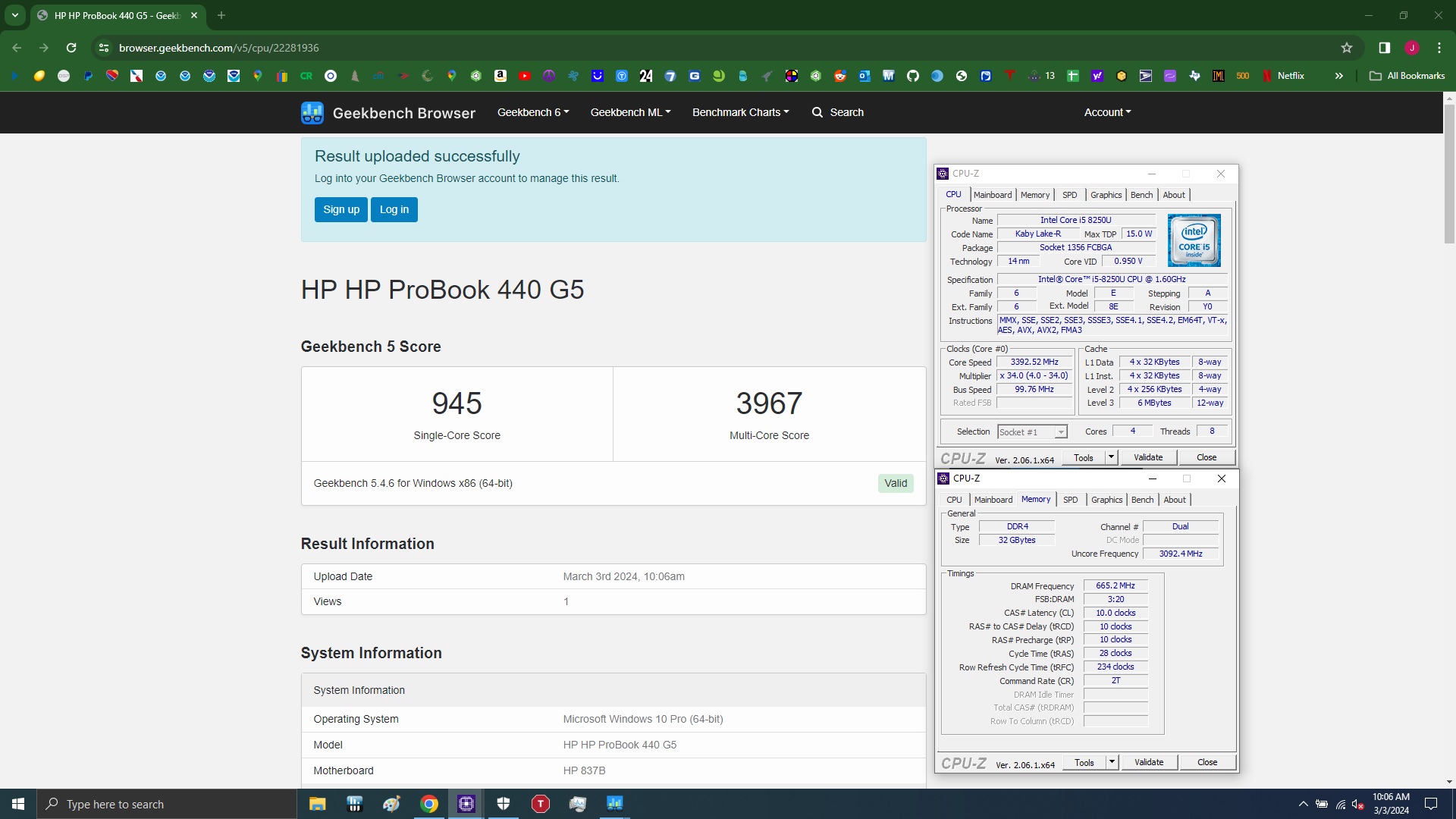Screen dimensions: 1456x819
Task: Click the Geekbench Browser logo
Action: (388, 113)
